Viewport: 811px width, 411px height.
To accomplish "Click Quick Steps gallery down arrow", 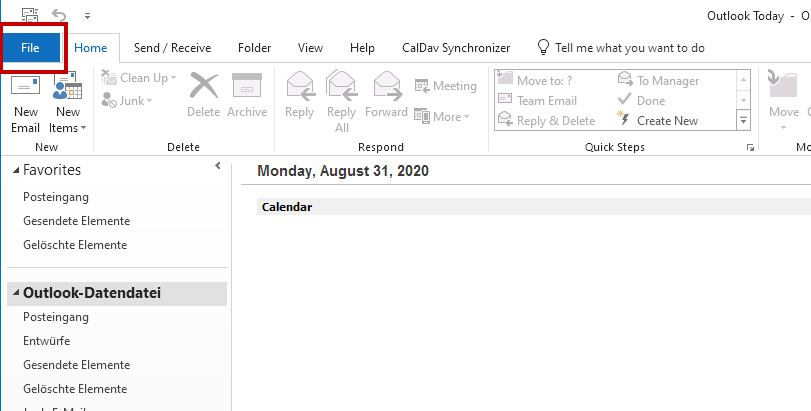I will (x=743, y=100).
